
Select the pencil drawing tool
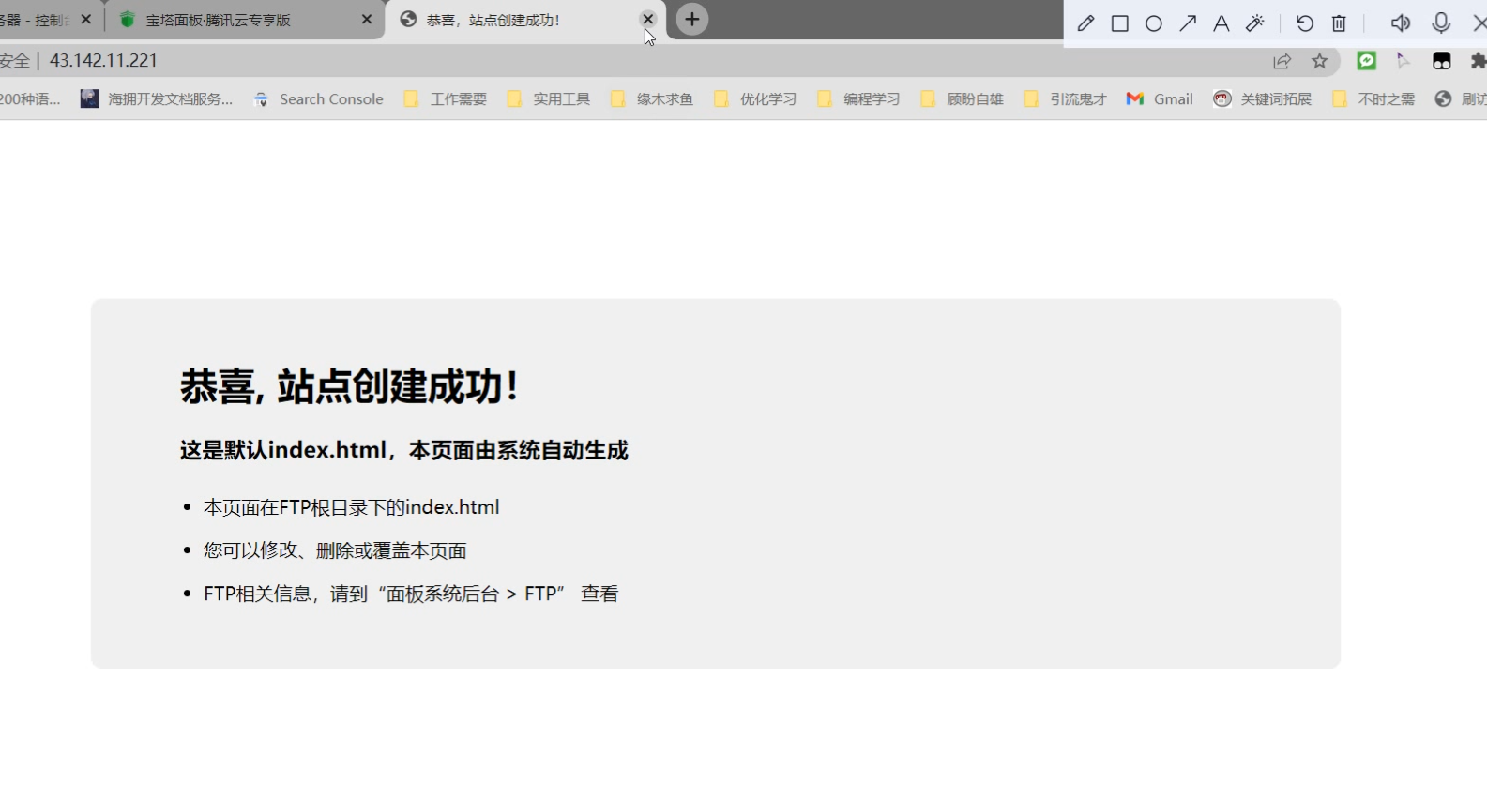(x=1085, y=23)
